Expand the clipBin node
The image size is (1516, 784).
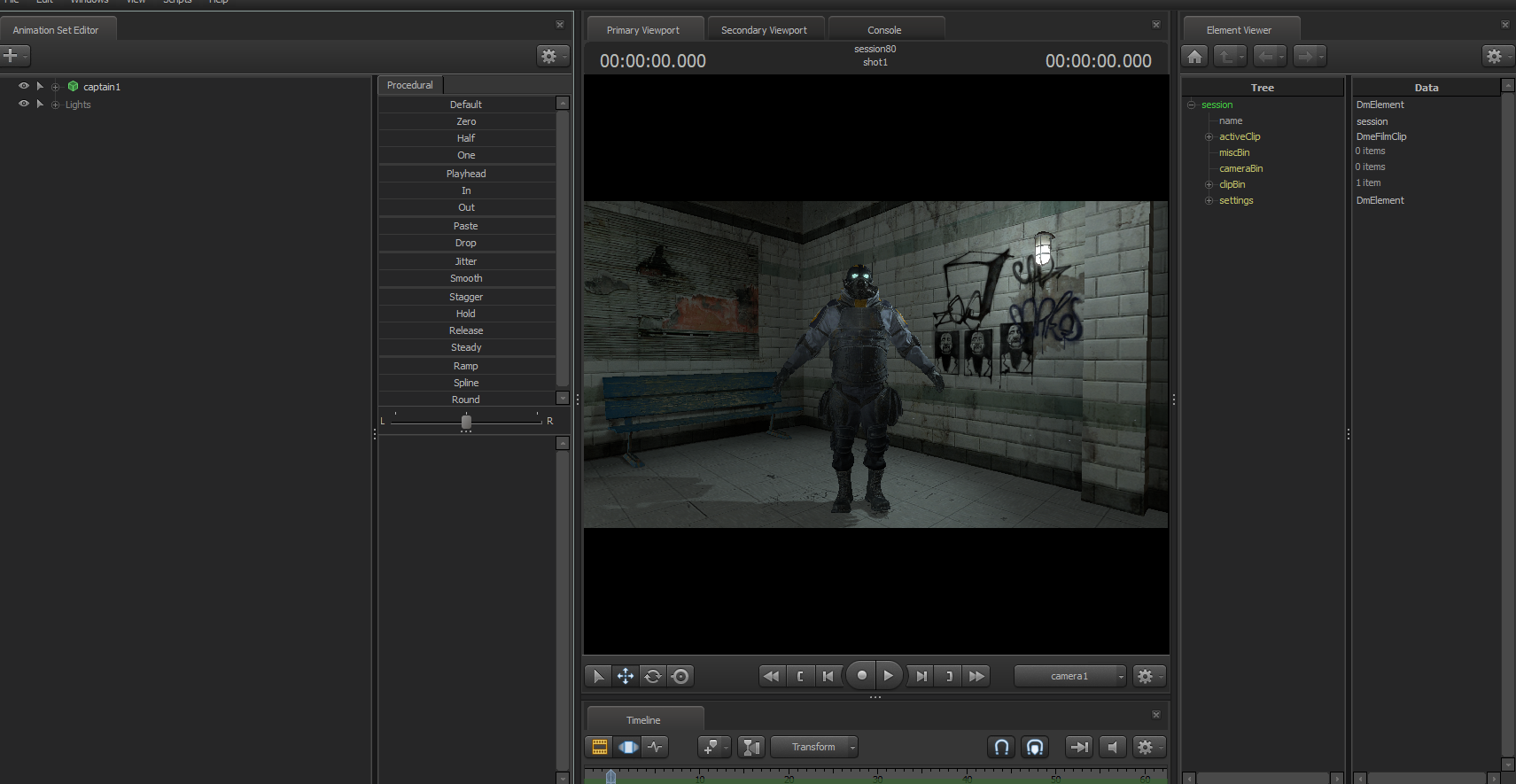click(x=1209, y=184)
